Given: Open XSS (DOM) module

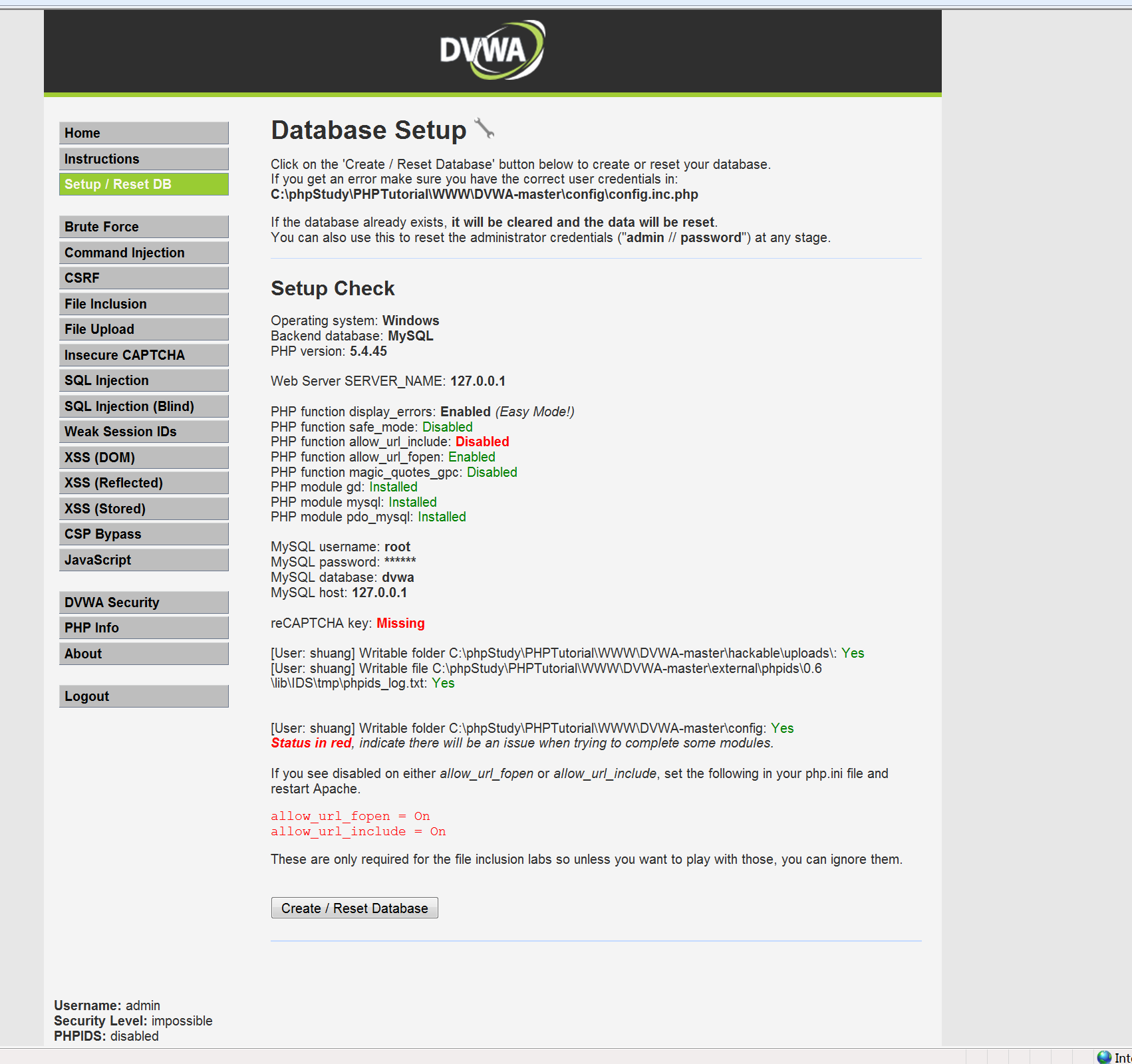Looking at the screenshot, I should click(144, 458).
